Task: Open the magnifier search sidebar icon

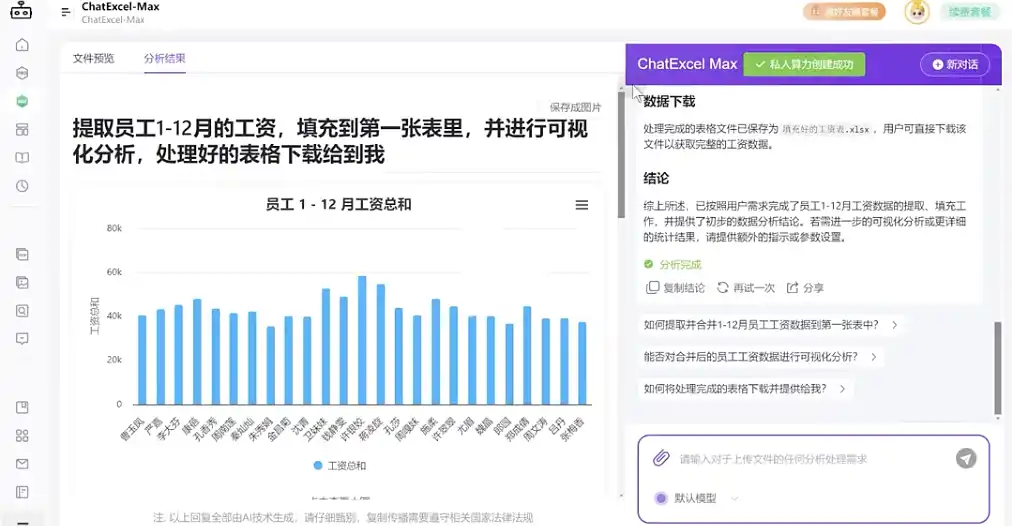Action: (x=22, y=310)
